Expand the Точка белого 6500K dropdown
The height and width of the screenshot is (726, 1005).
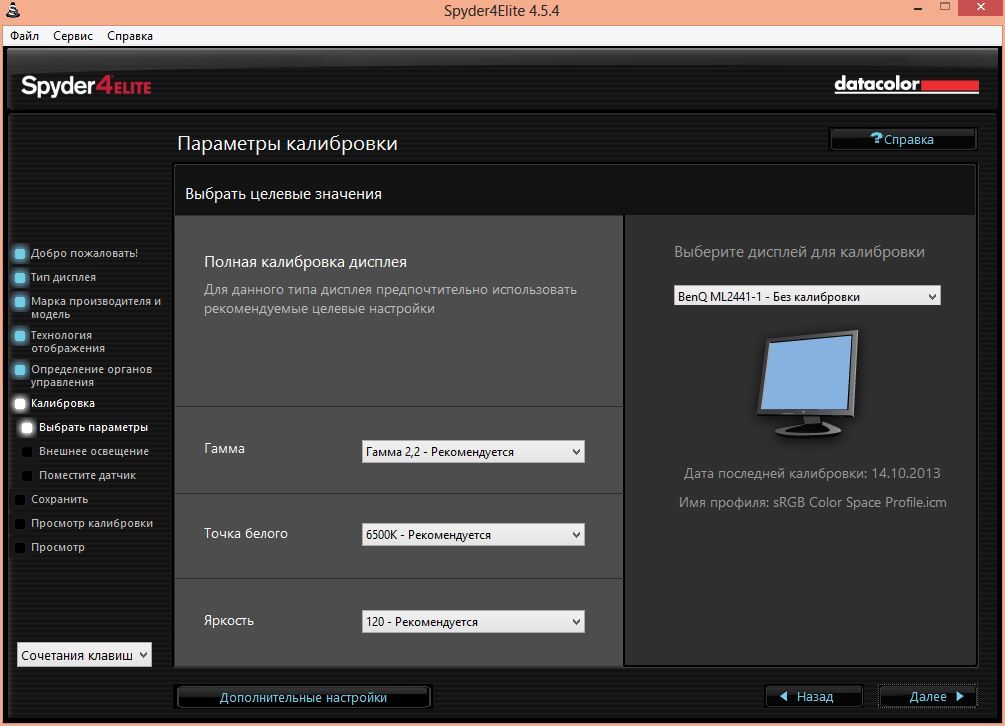pyautogui.click(x=472, y=535)
